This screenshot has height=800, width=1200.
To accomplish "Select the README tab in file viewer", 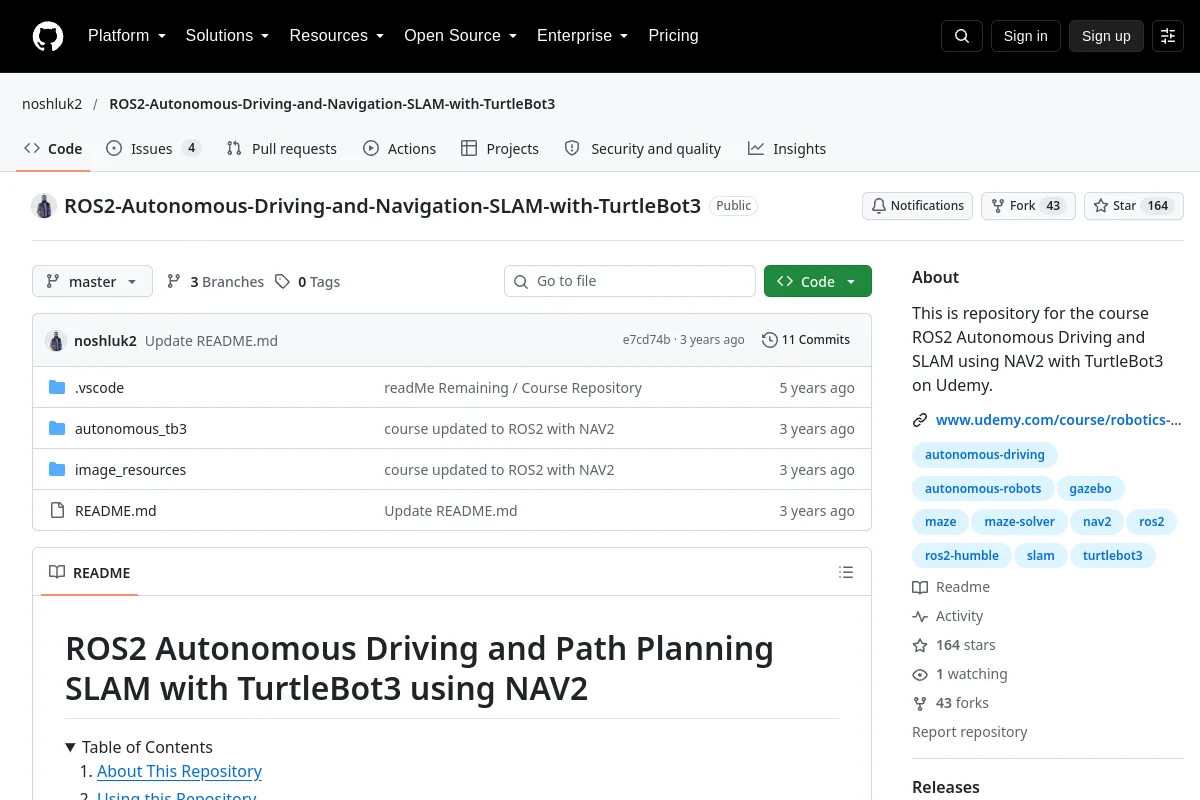I will pyautogui.click(x=90, y=573).
